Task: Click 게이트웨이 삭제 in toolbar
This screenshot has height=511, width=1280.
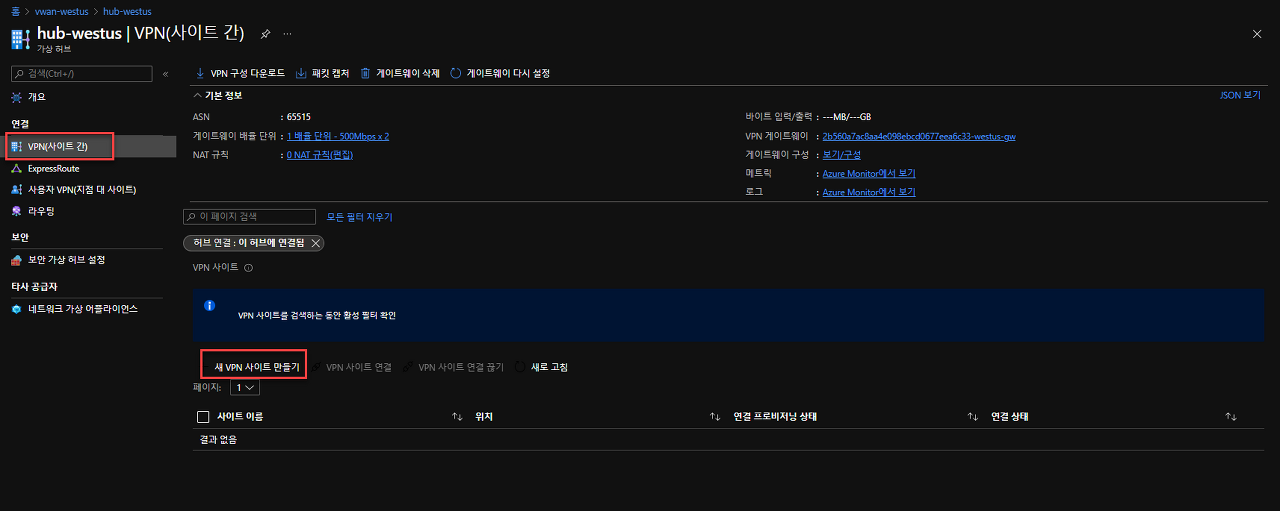Action: [x=400, y=73]
